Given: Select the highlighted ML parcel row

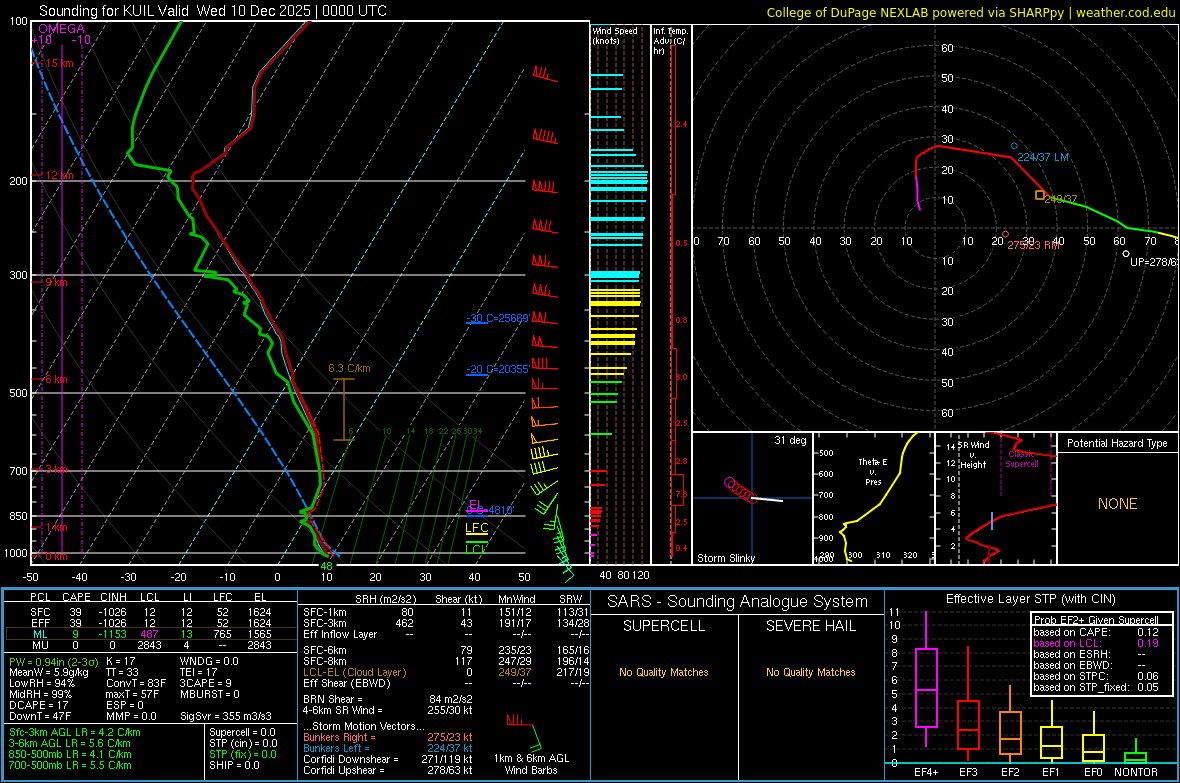Looking at the screenshot, I should (x=151, y=634).
